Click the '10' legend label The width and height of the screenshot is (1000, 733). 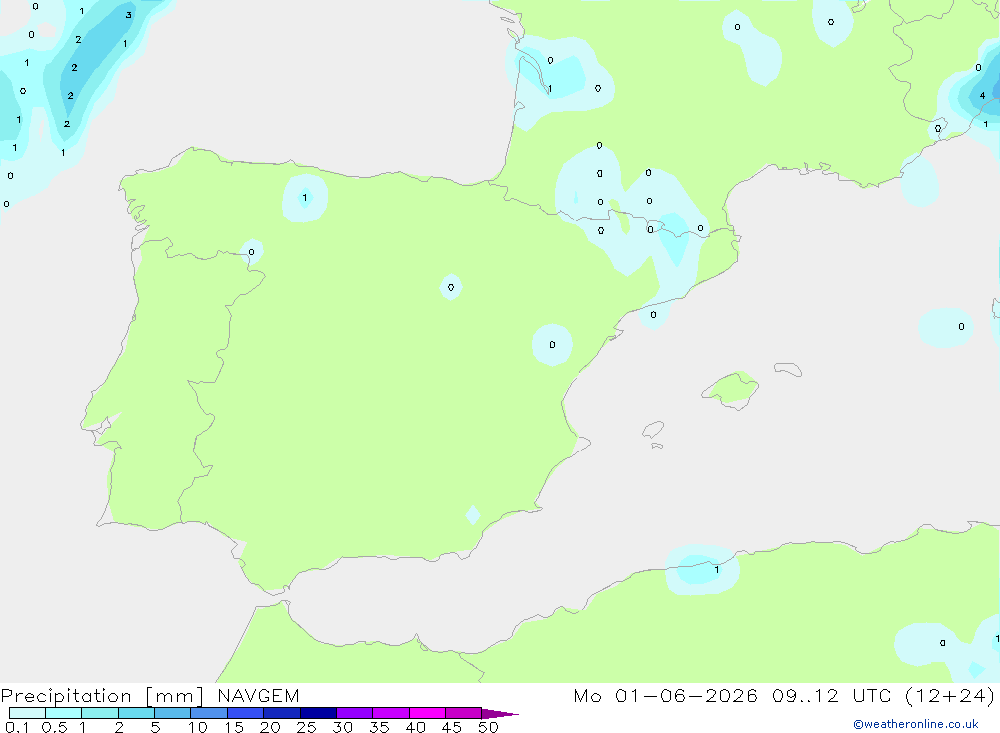[198, 727]
